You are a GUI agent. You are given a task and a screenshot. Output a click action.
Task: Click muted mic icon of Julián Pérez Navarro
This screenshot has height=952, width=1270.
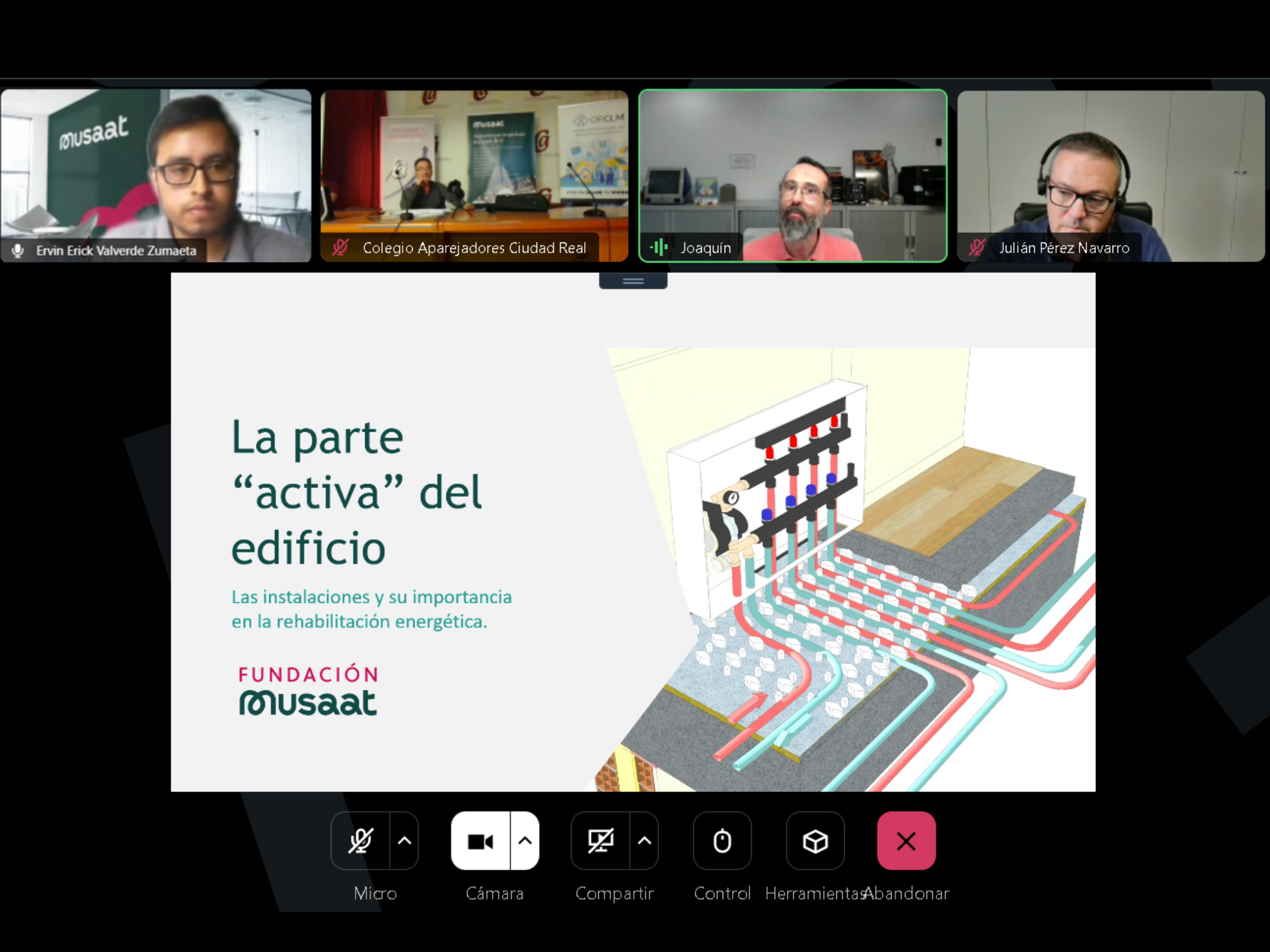coord(977,248)
